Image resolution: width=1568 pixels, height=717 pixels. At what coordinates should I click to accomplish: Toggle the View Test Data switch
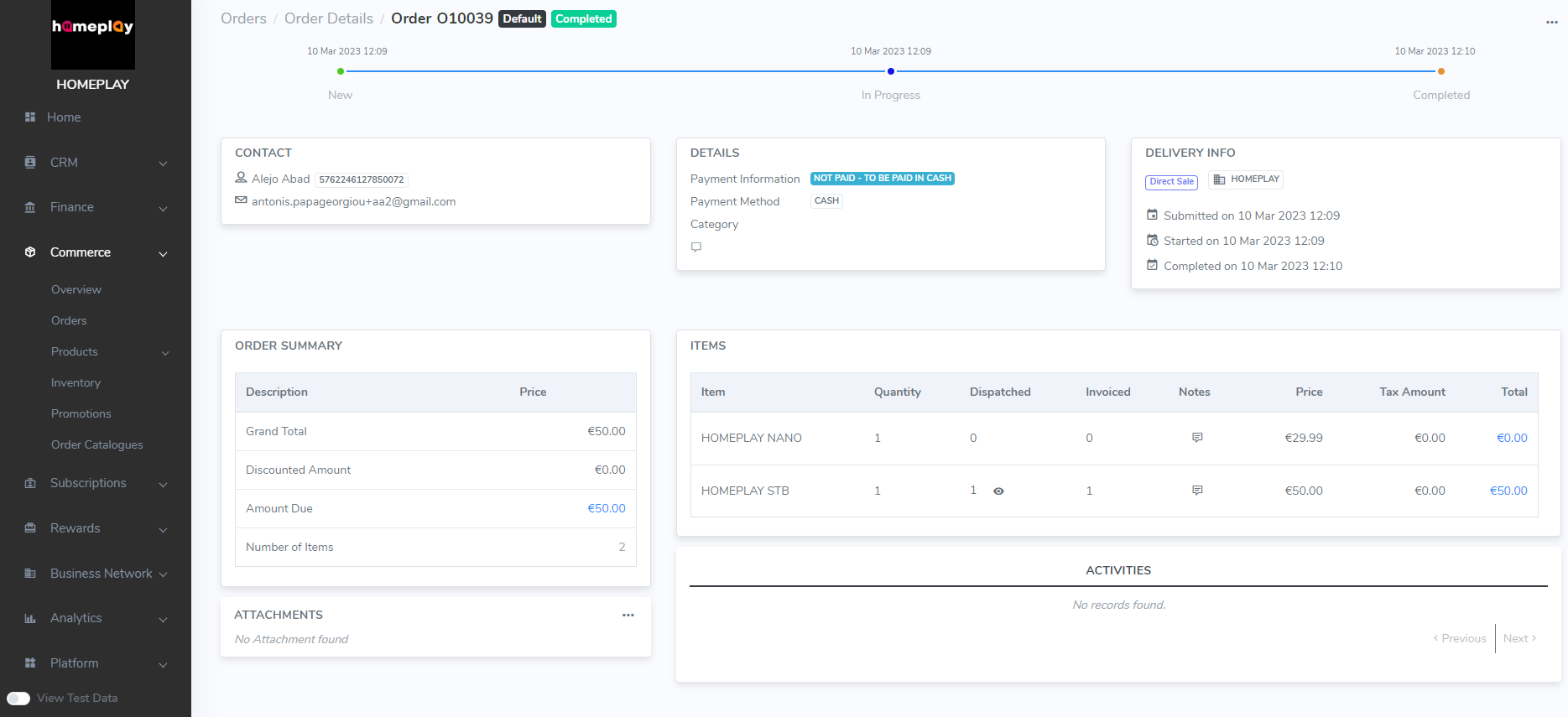click(x=18, y=699)
